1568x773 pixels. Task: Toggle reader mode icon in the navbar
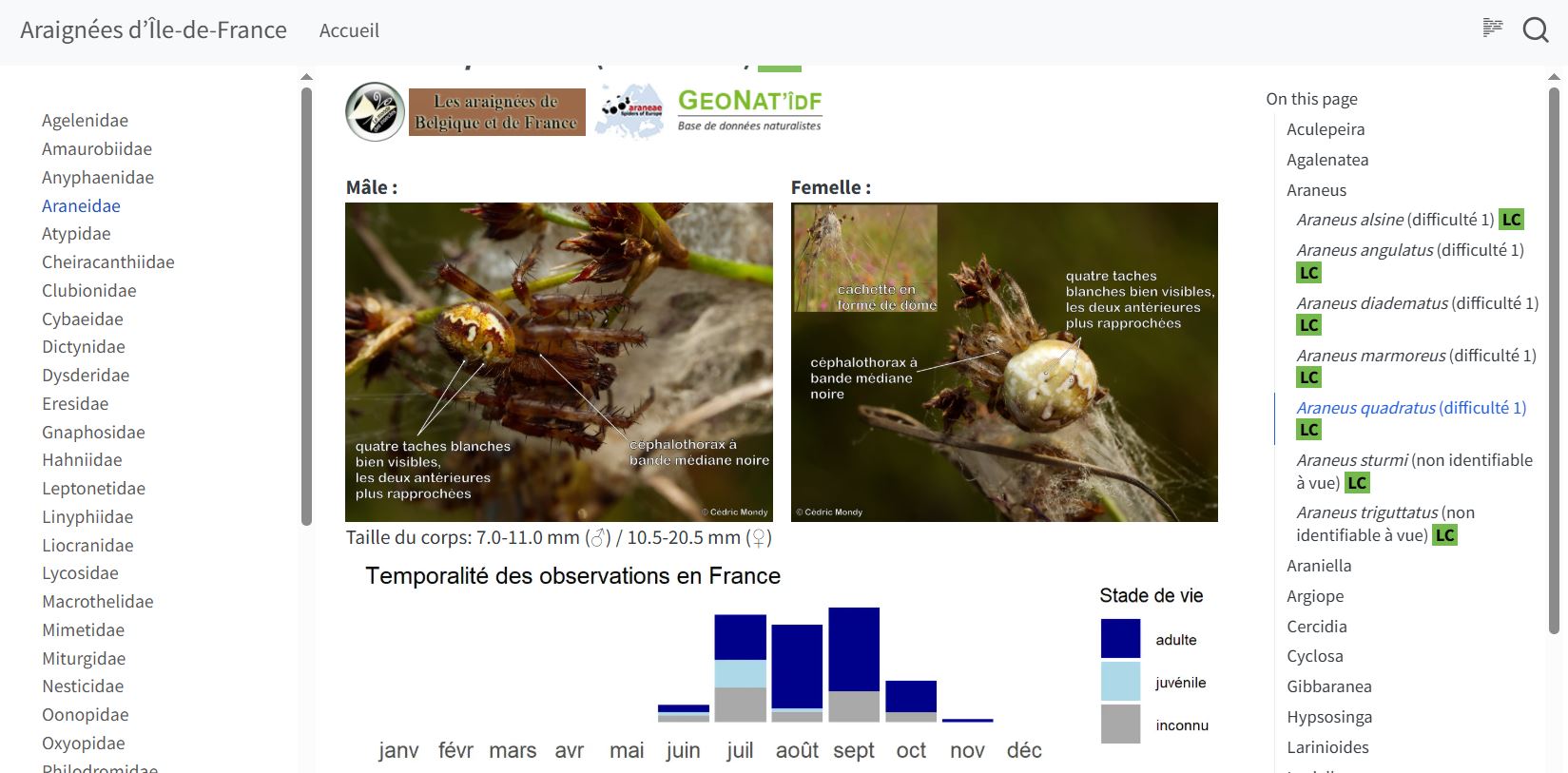(1493, 29)
